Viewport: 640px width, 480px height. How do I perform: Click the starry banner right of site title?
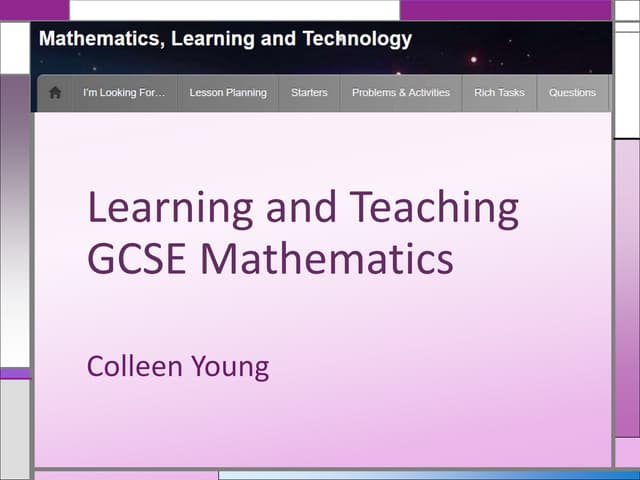coord(520,45)
